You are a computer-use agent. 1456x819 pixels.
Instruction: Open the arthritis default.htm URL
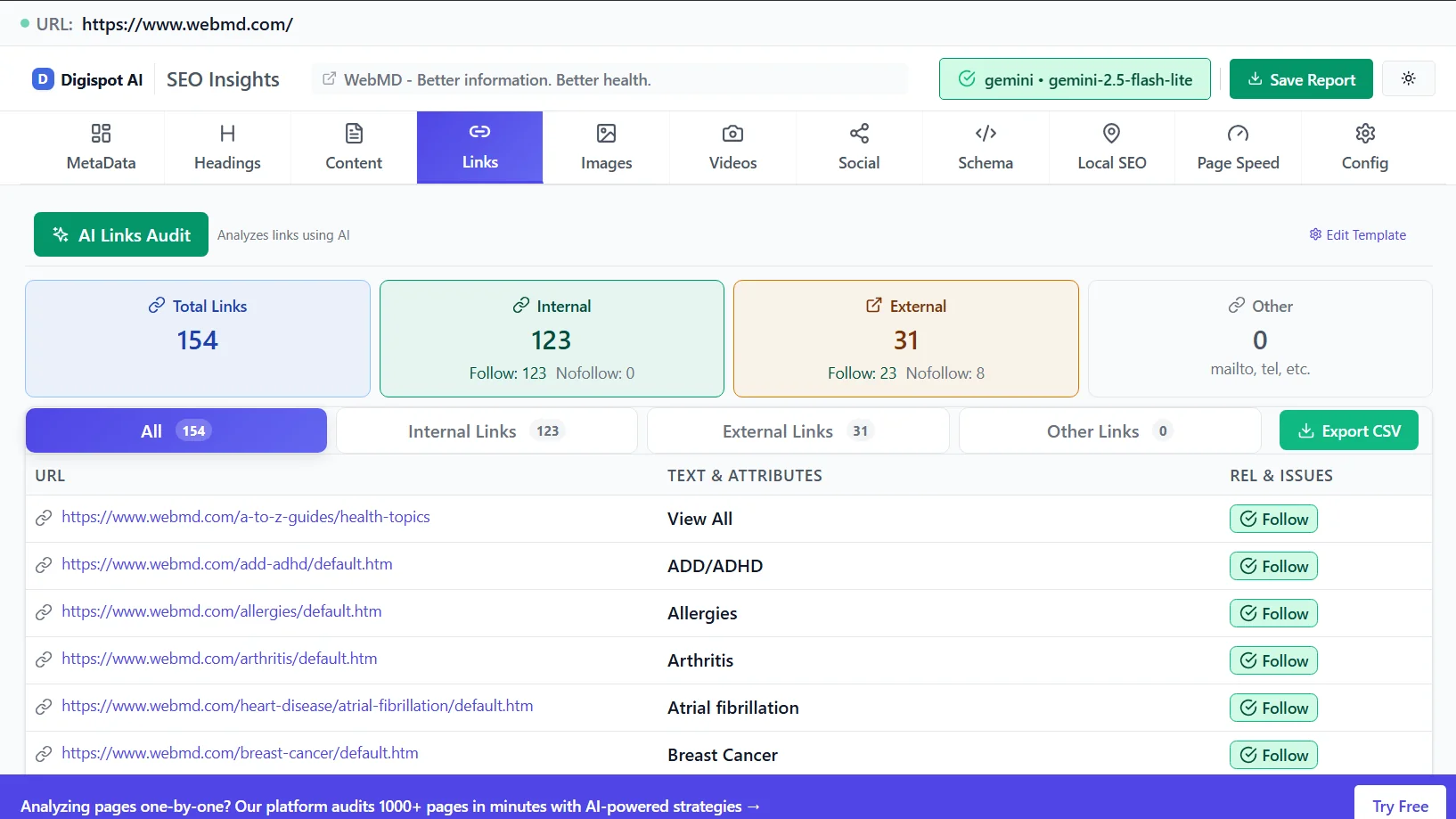tap(219, 659)
